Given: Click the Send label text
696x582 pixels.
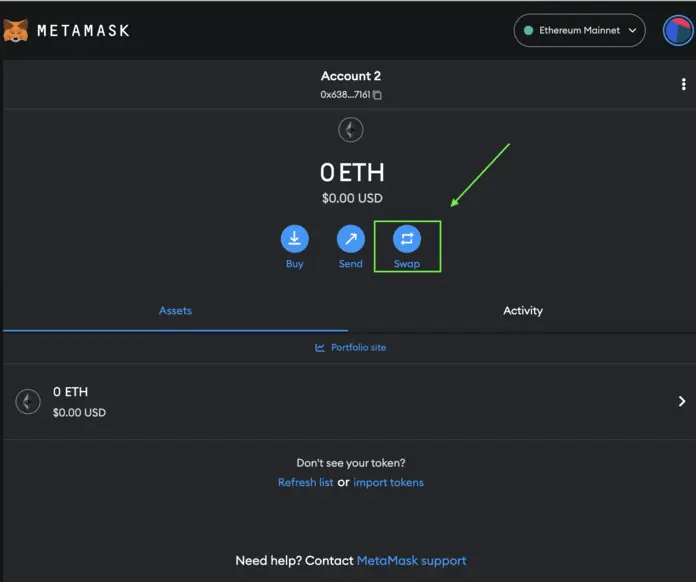Looking at the screenshot, I should pyautogui.click(x=351, y=264).
